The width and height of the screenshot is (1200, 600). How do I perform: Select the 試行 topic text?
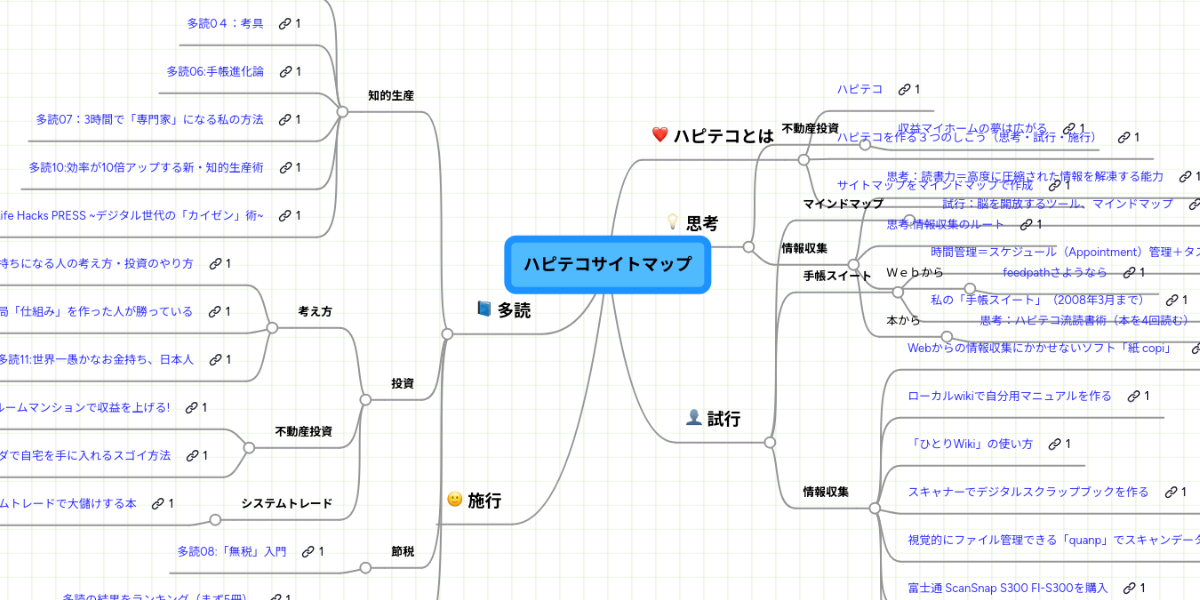tap(724, 418)
